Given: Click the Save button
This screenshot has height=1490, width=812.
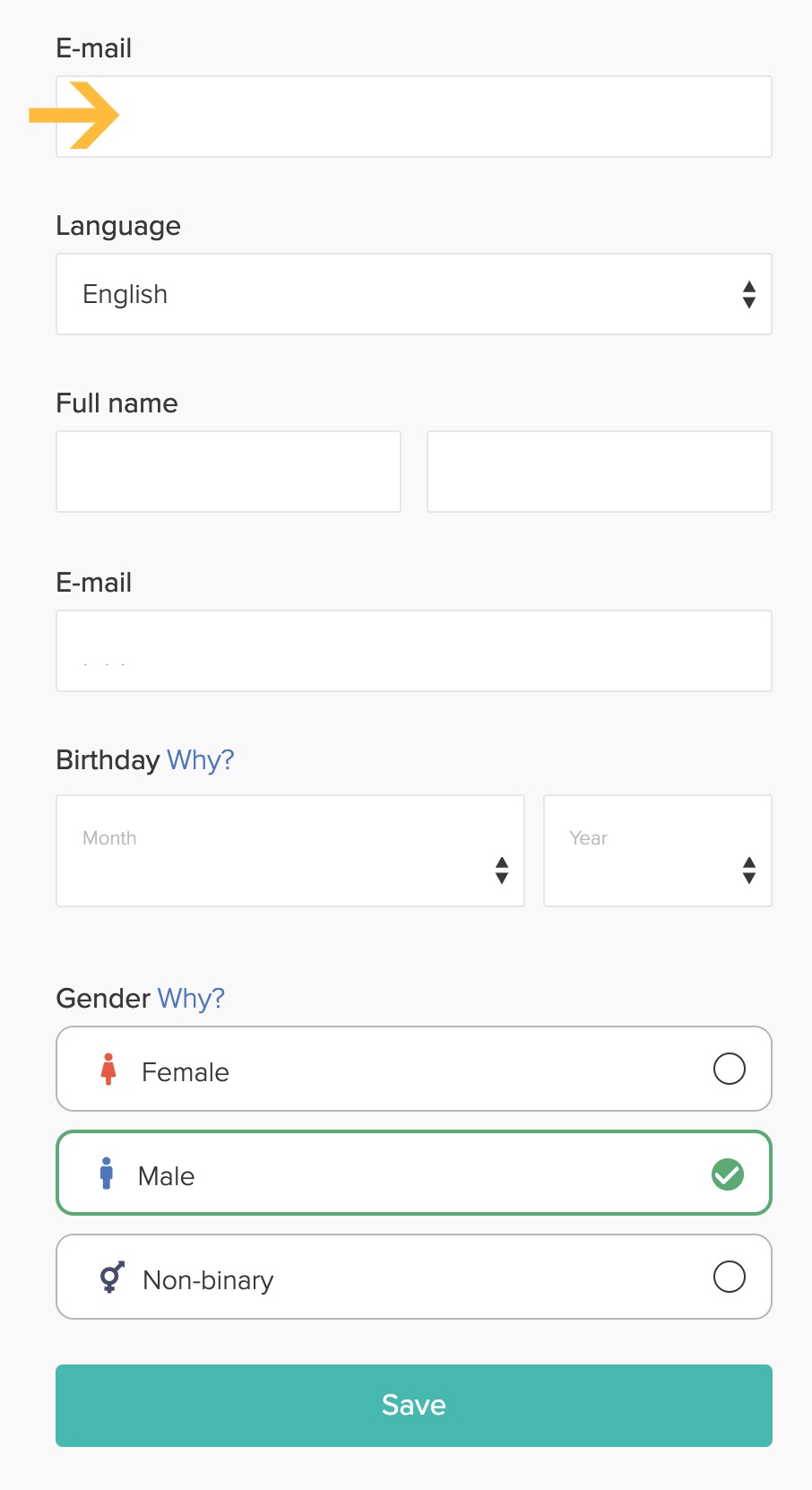Looking at the screenshot, I should (414, 1406).
